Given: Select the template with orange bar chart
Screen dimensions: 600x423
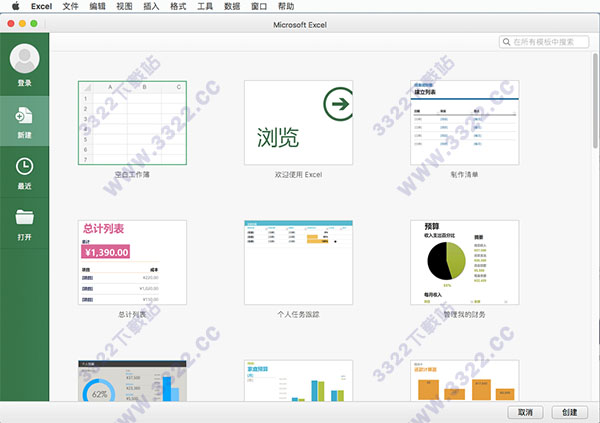Looking at the screenshot, I should (465, 381).
